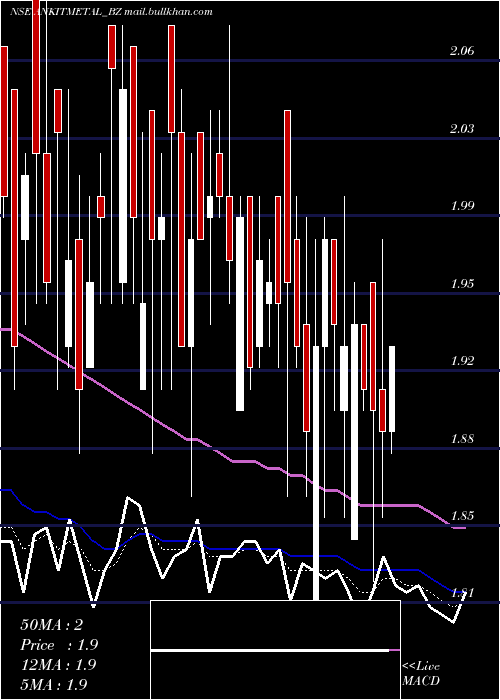Click the 2.06 price axis label
This screenshot has height=700, width=500.
click(x=462, y=51)
